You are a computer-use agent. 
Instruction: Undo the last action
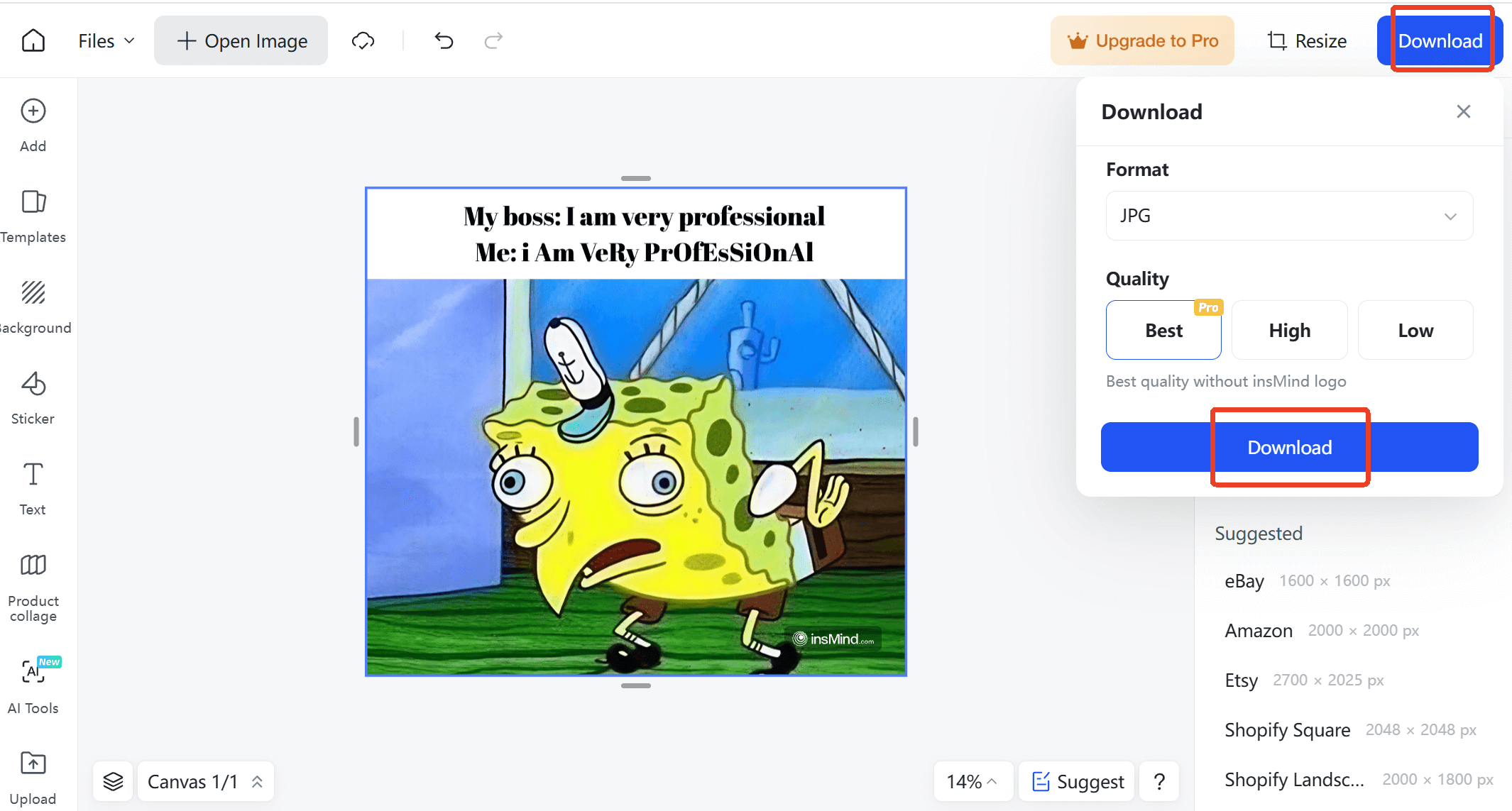(444, 40)
